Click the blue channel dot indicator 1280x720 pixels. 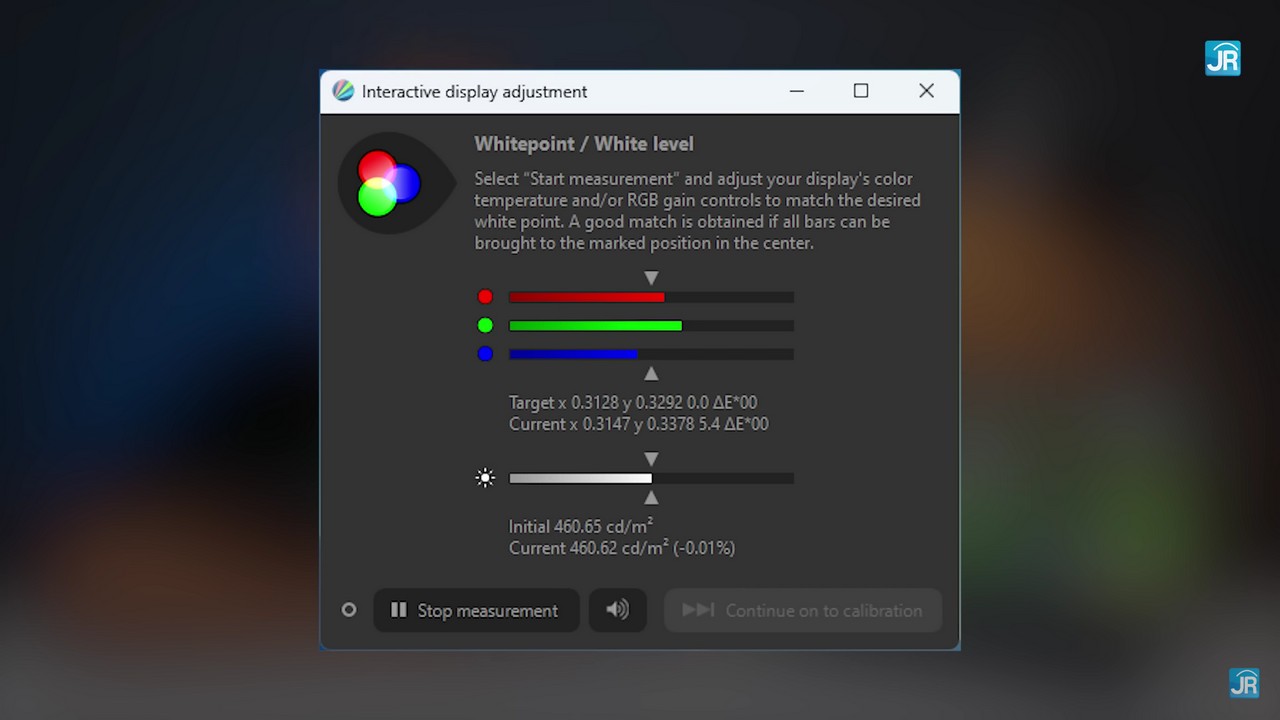click(485, 354)
